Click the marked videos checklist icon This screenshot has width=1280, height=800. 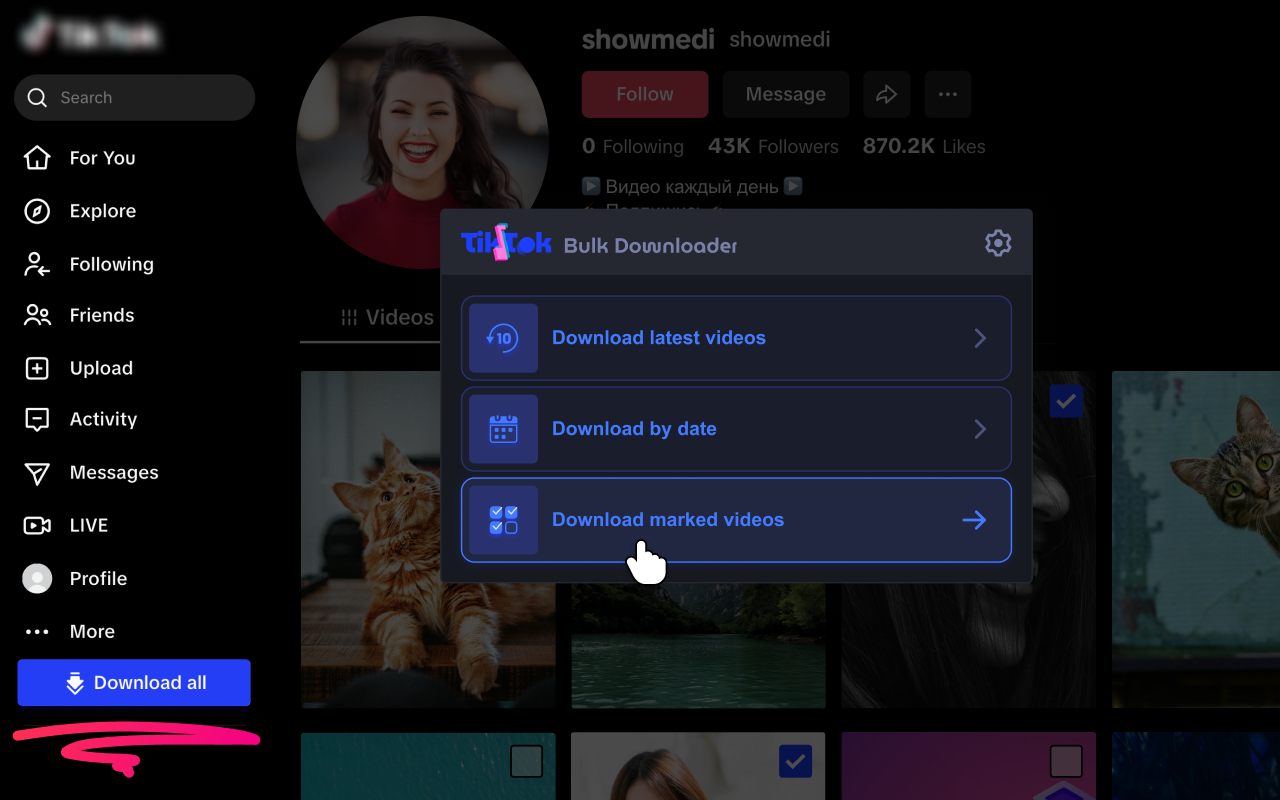click(x=503, y=520)
